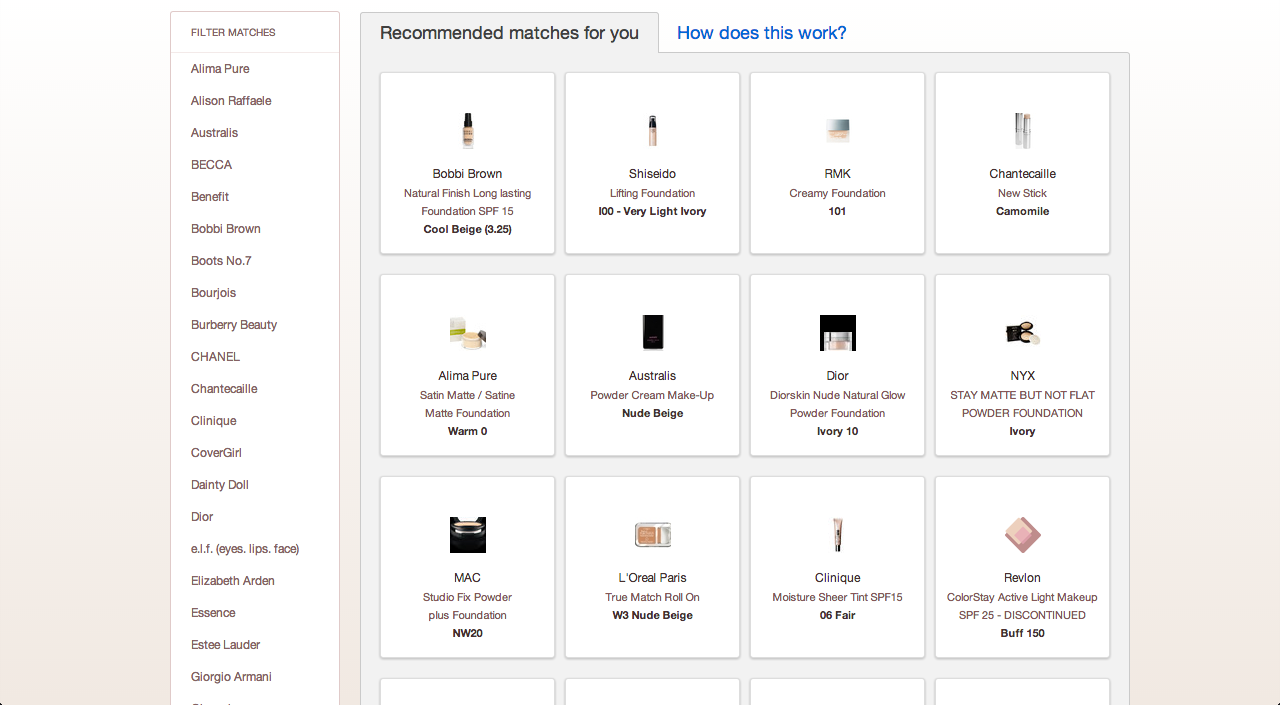Filter matches by Alison Raffaele

(x=231, y=101)
